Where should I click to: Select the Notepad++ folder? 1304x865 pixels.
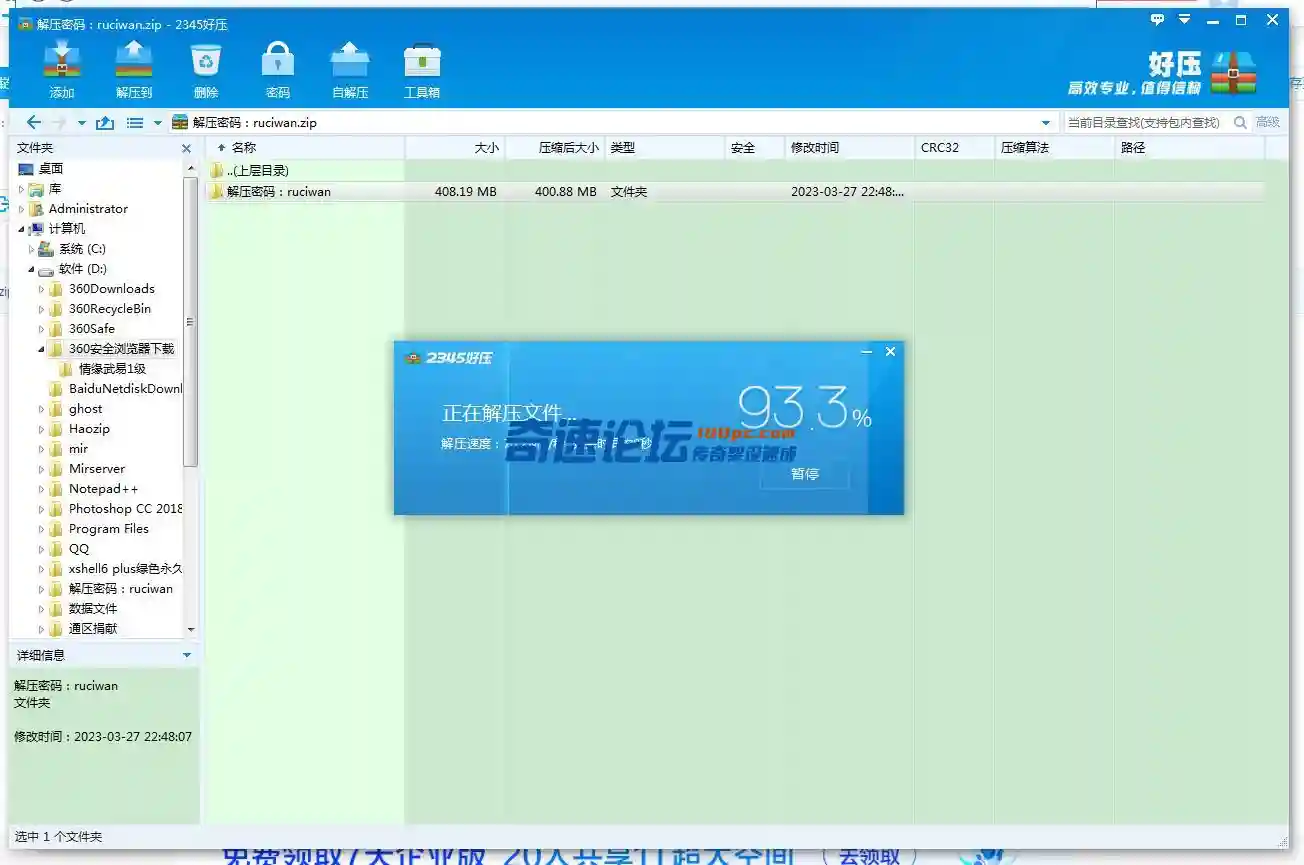coord(104,488)
